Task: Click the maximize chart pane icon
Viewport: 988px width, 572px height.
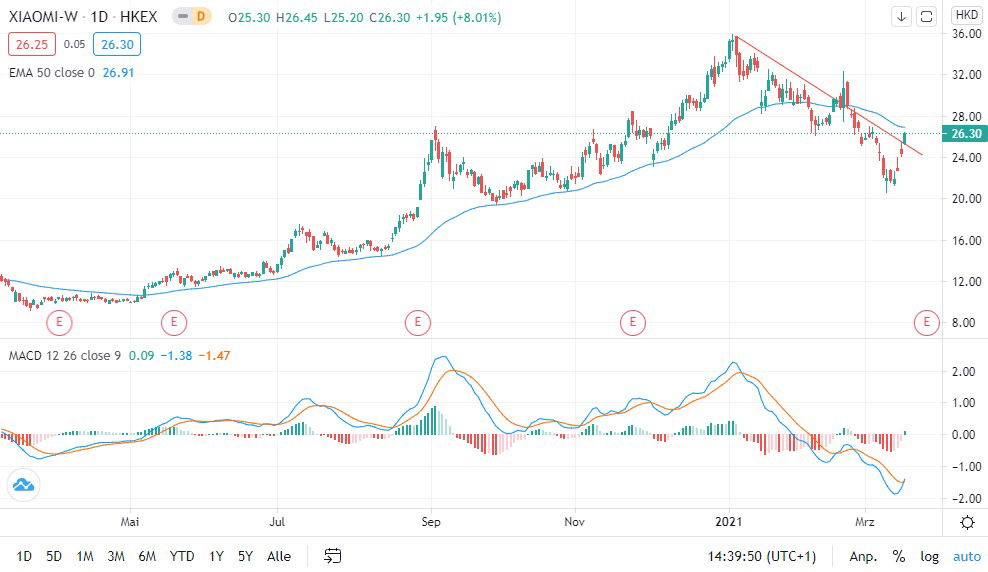Action: click(926, 16)
